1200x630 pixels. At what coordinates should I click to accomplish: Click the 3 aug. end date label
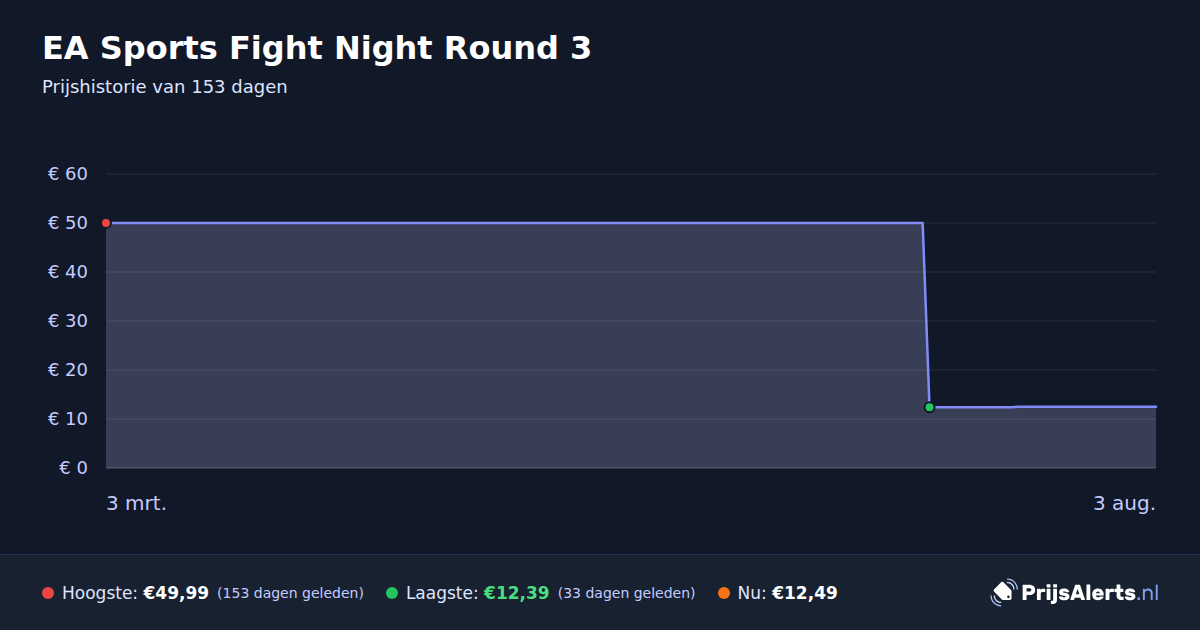pyautogui.click(x=1124, y=503)
